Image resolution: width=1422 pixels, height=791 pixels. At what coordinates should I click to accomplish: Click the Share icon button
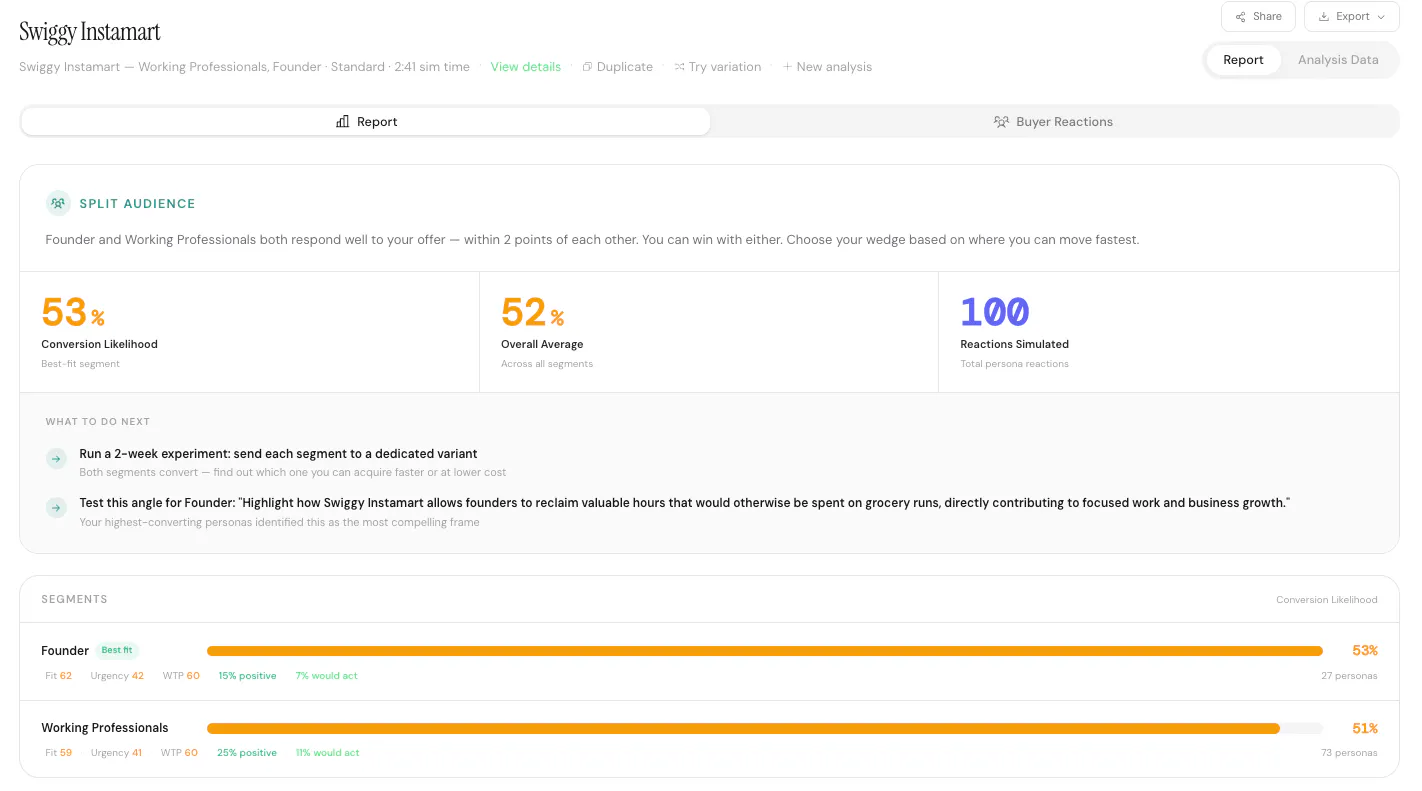[1241, 17]
